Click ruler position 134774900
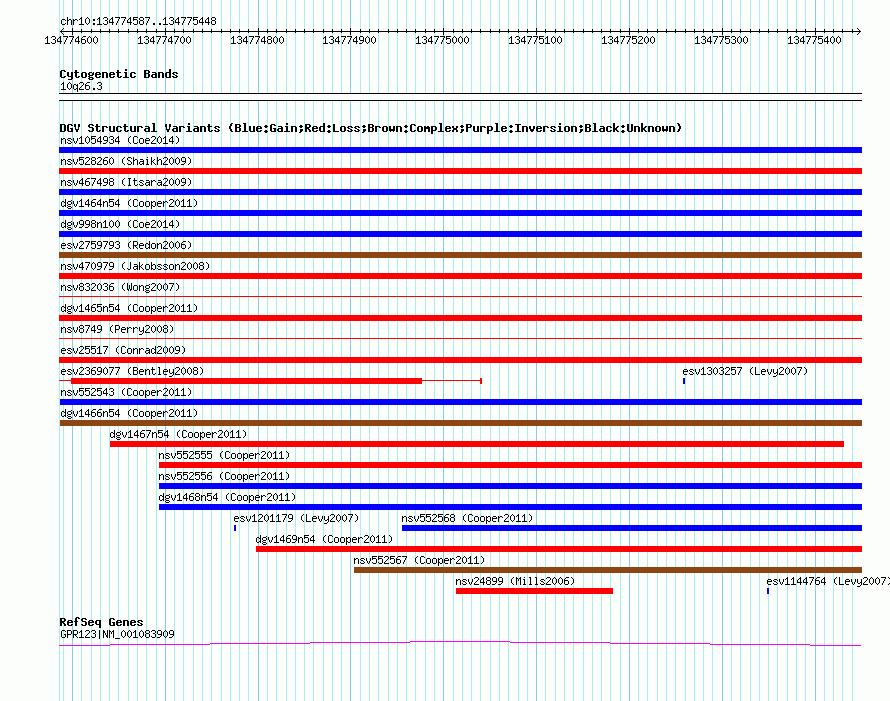Image resolution: width=890 pixels, height=701 pixels. [x=349, y=40]
